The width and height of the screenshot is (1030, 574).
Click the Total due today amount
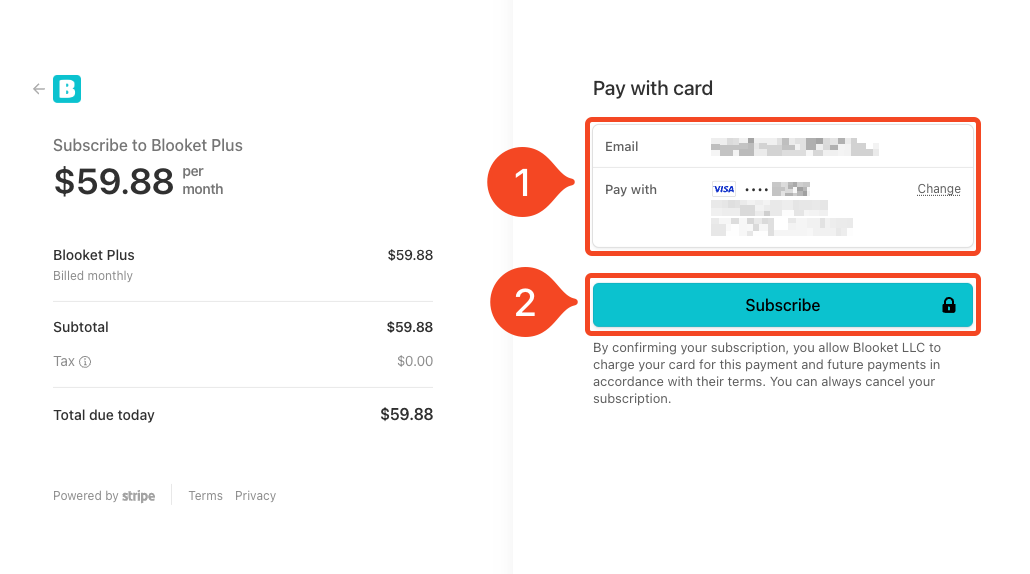tap(407, 414)
